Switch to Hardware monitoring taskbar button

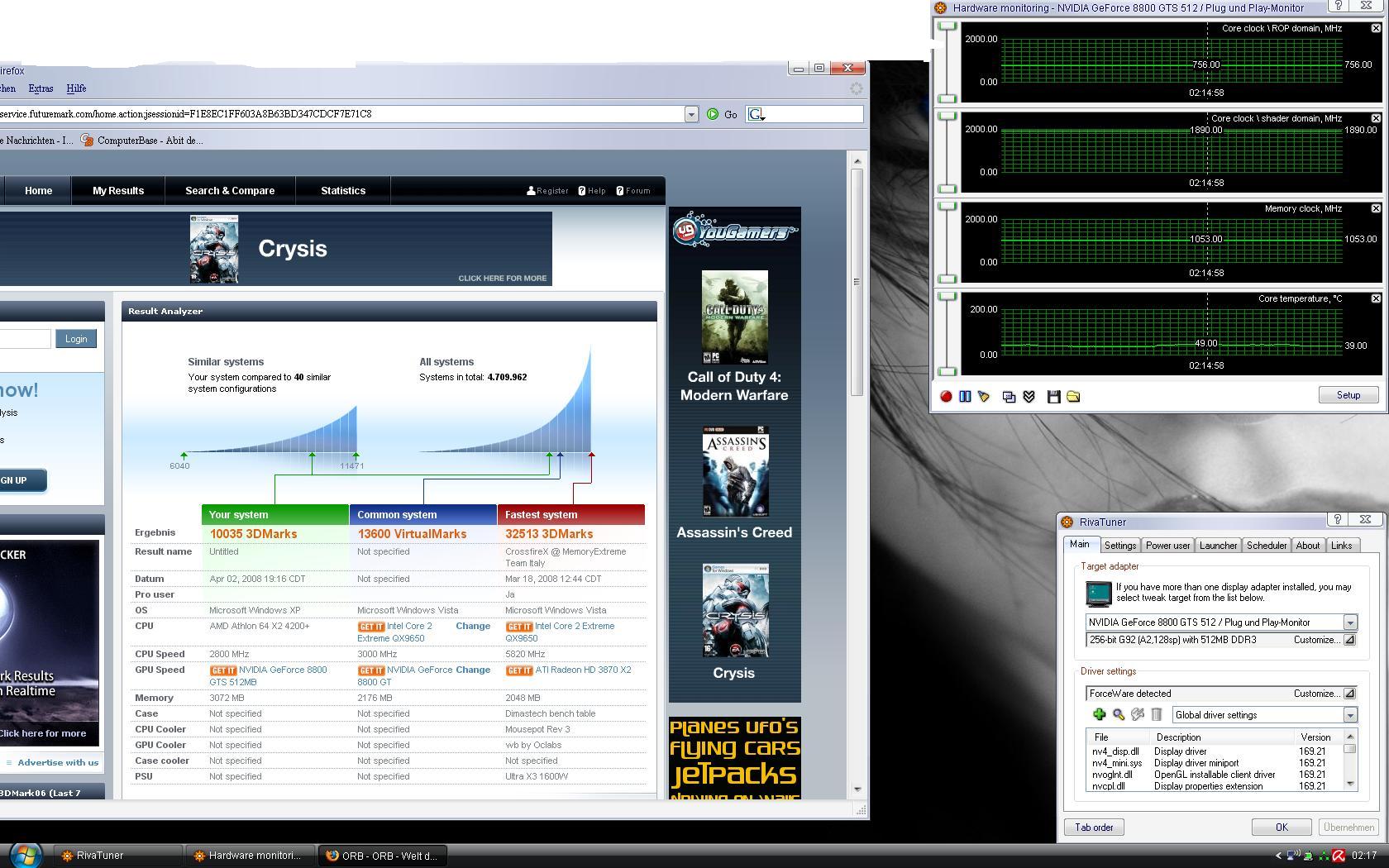click(249, 856)
